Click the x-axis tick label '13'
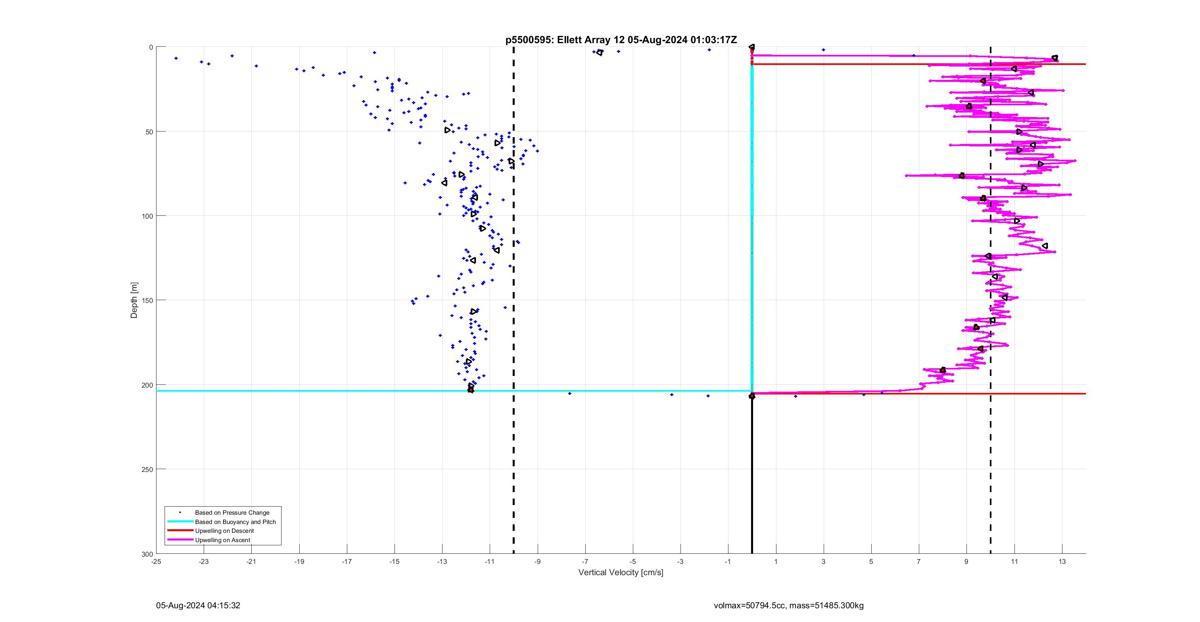 (1062, 562)
